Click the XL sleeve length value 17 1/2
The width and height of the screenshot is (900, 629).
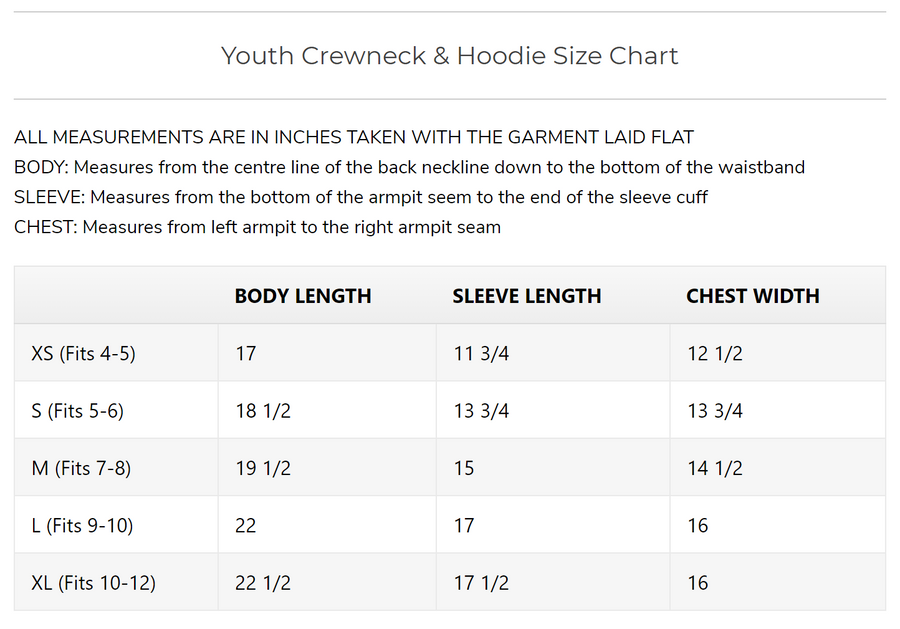pos(481,583)
